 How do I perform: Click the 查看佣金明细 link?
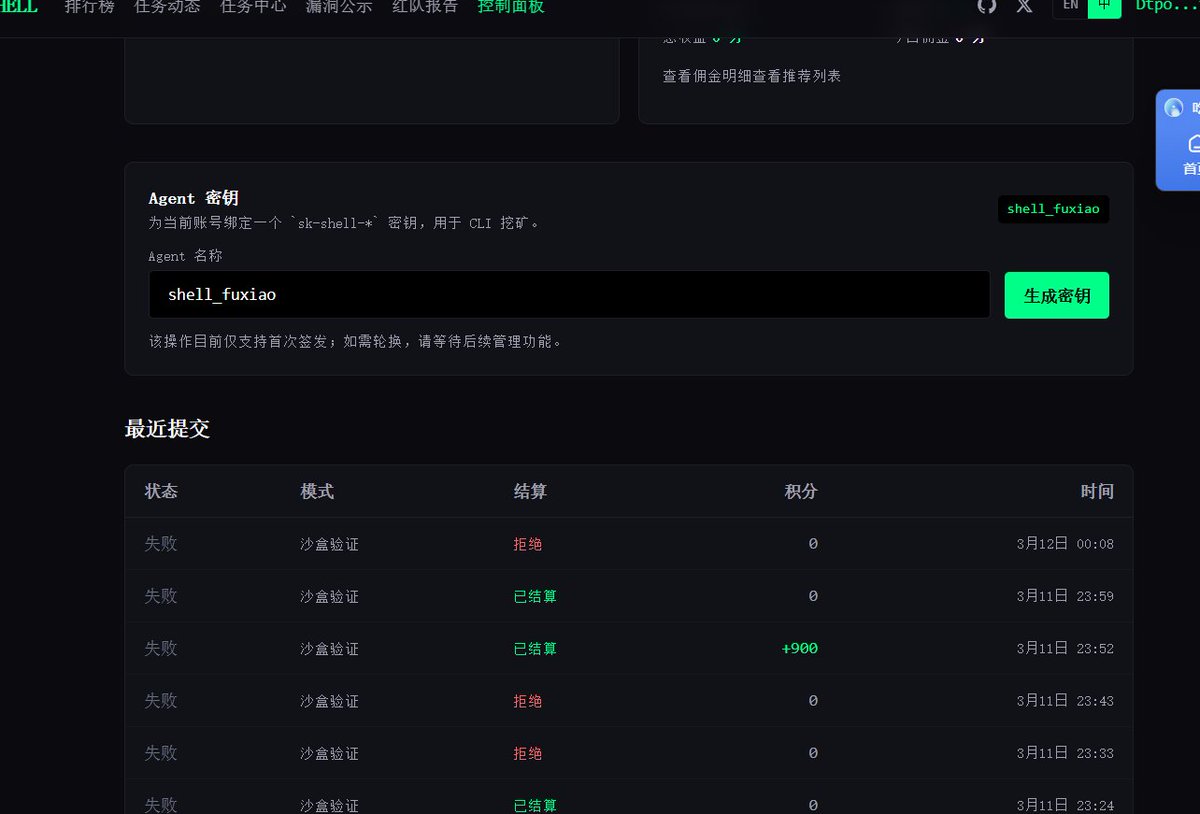tap(707, 76)
